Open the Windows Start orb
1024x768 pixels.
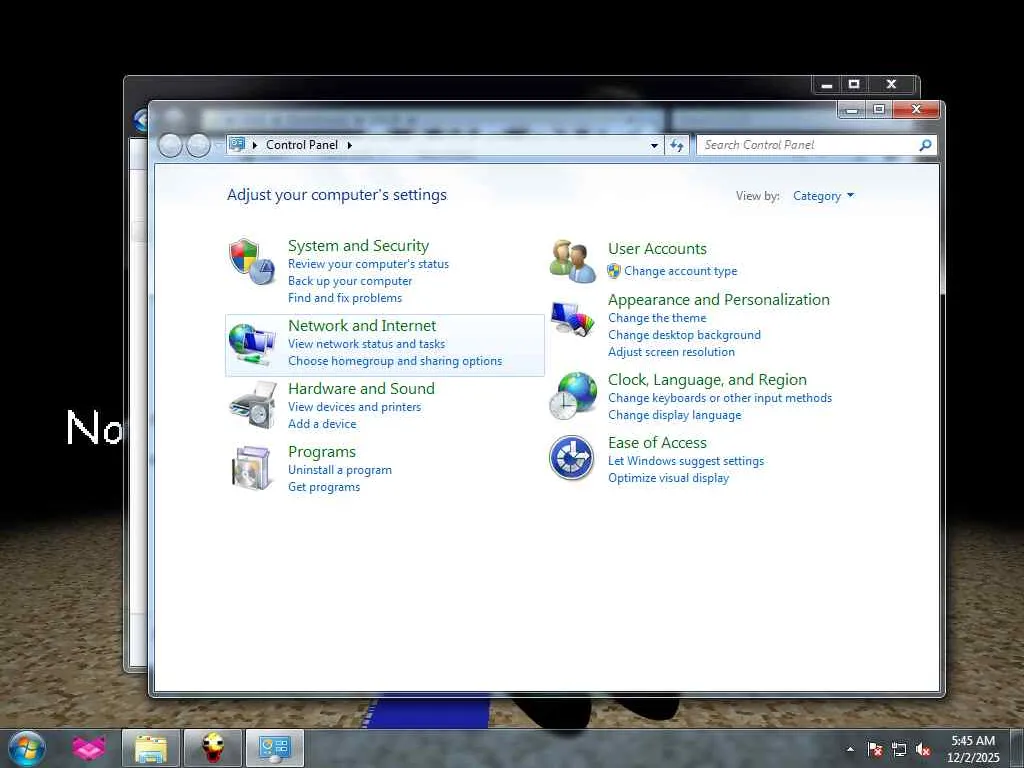point(27,748)
